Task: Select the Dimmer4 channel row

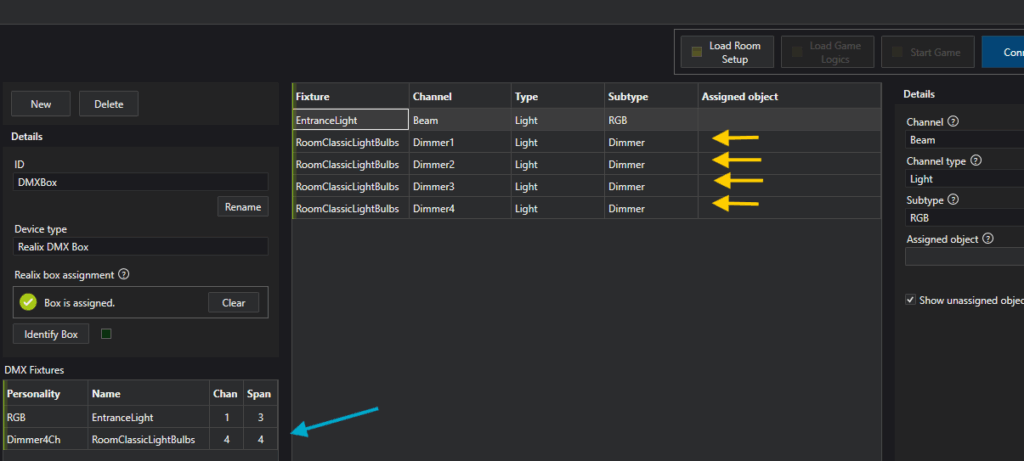Action: pyautogui.click(x=586, y=208)
